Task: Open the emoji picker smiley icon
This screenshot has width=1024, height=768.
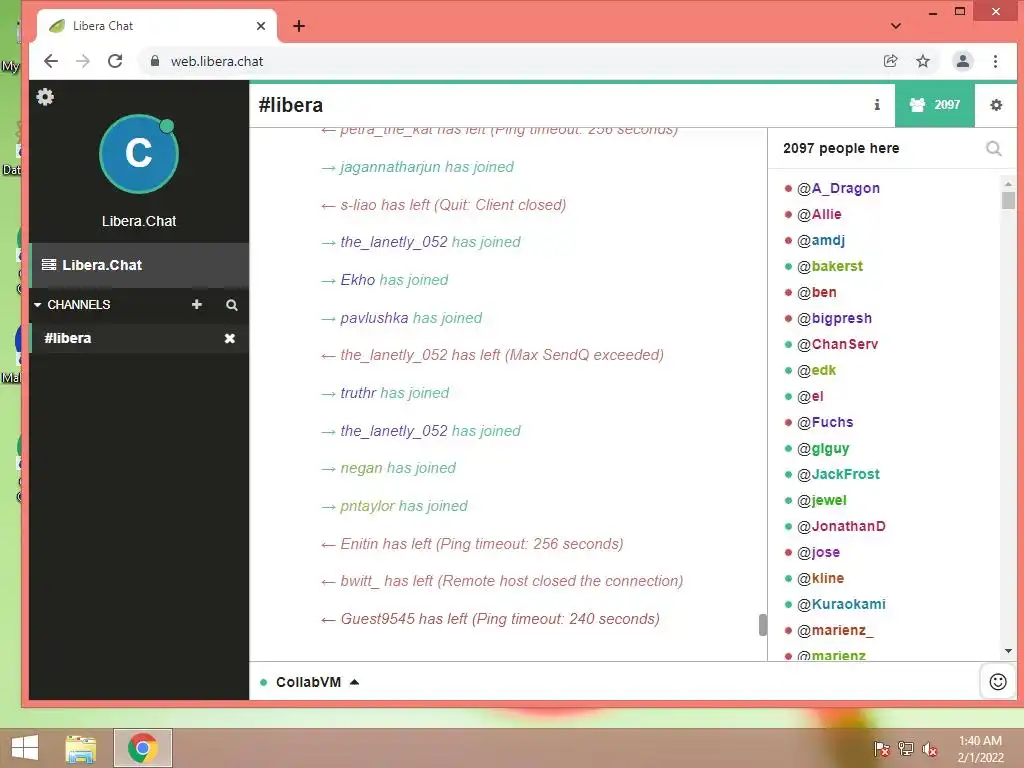Action: [998, 682]
